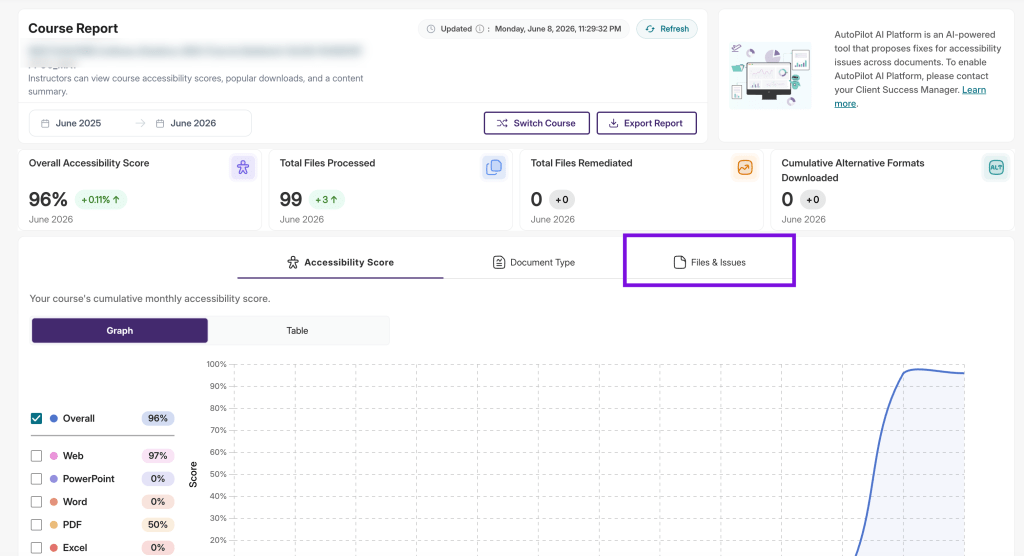Tick the PDF series checkbox

click(x=37, y=525)
